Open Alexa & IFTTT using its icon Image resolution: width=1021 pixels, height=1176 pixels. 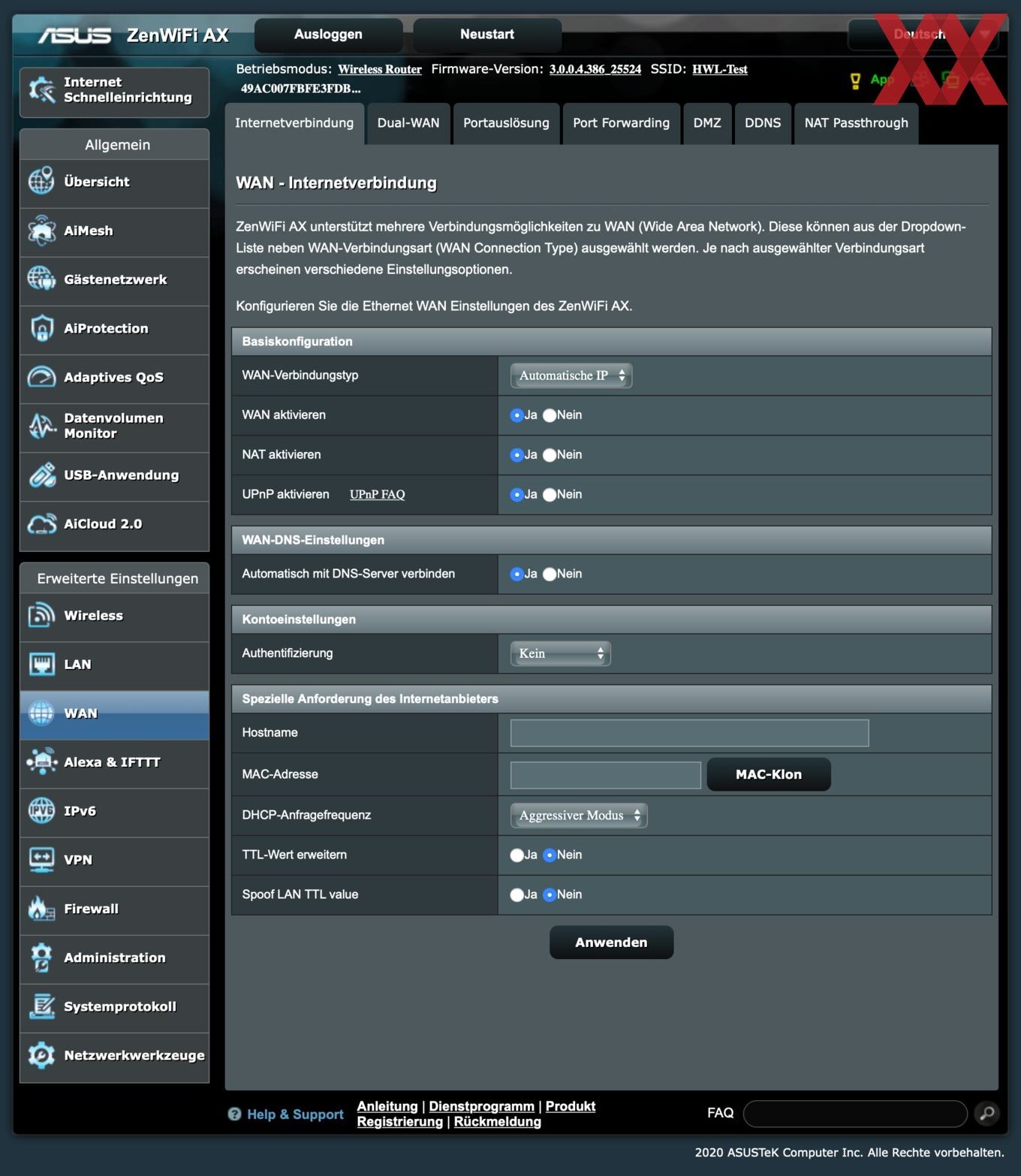point(42,762)
